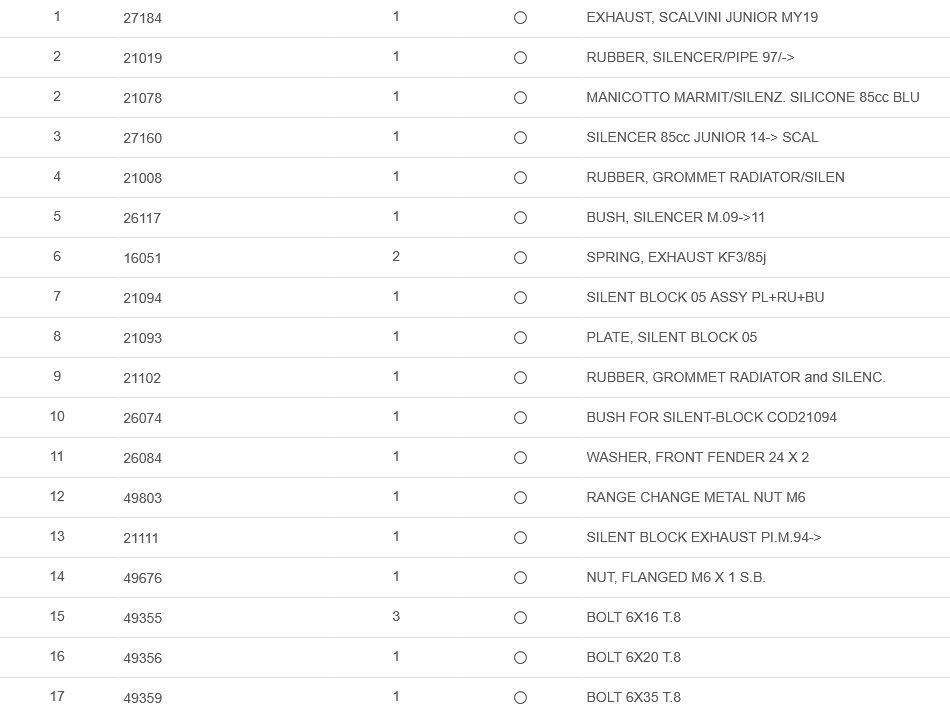Select circle for NUT, FLANGED M6 X 1 S.B.
Screen dimensions: 950x717
coord(520,578)
